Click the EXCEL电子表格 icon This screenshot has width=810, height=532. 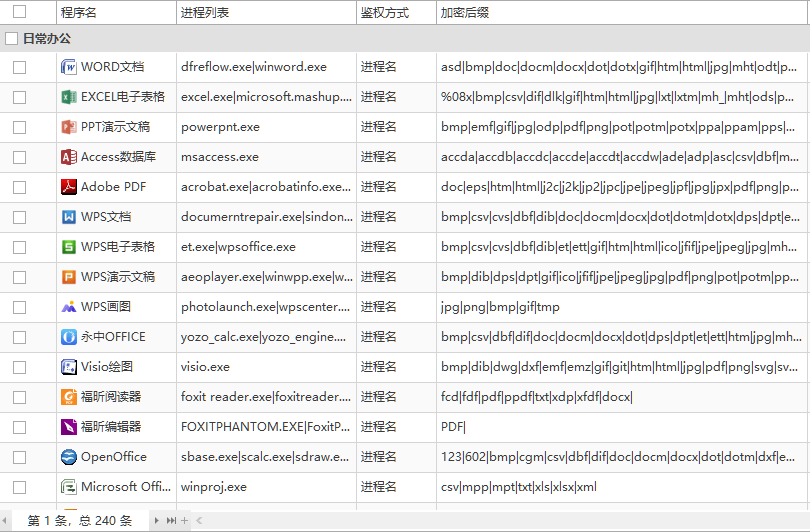point(69,97)
